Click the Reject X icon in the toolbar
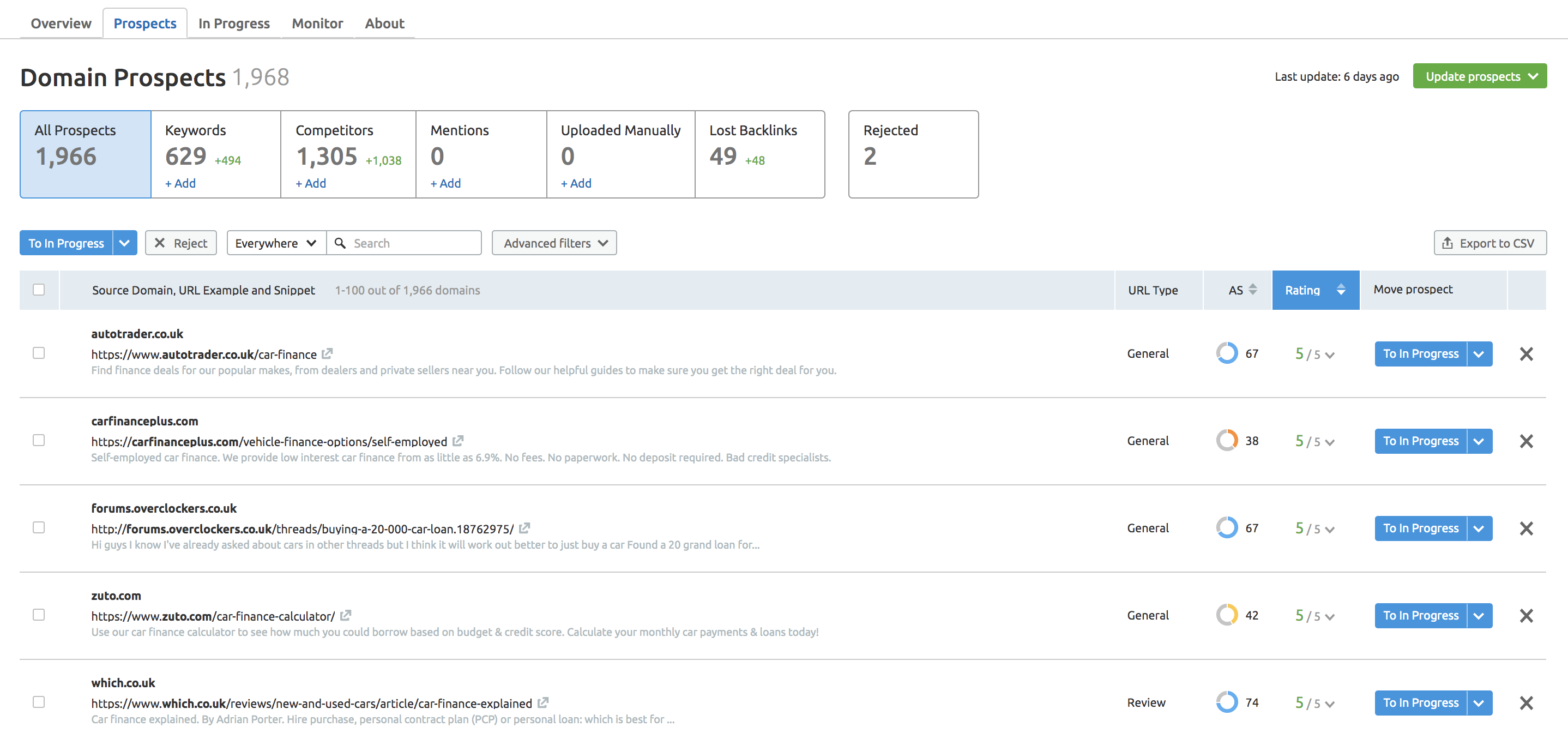The image size is (1568, 745). coord(160,242)
